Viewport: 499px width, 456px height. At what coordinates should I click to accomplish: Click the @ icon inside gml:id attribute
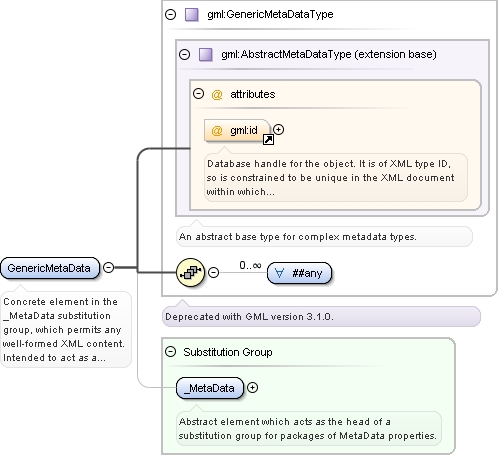point(217,130)
